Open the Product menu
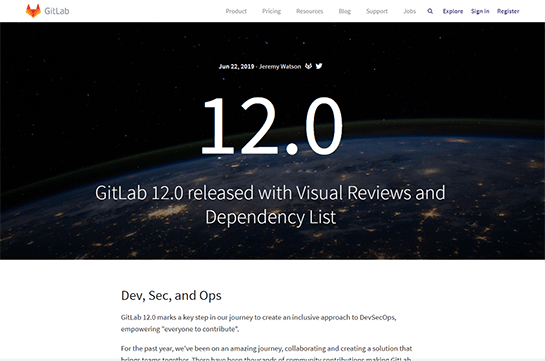Viewport: 545px width, 361px height. 236,11
